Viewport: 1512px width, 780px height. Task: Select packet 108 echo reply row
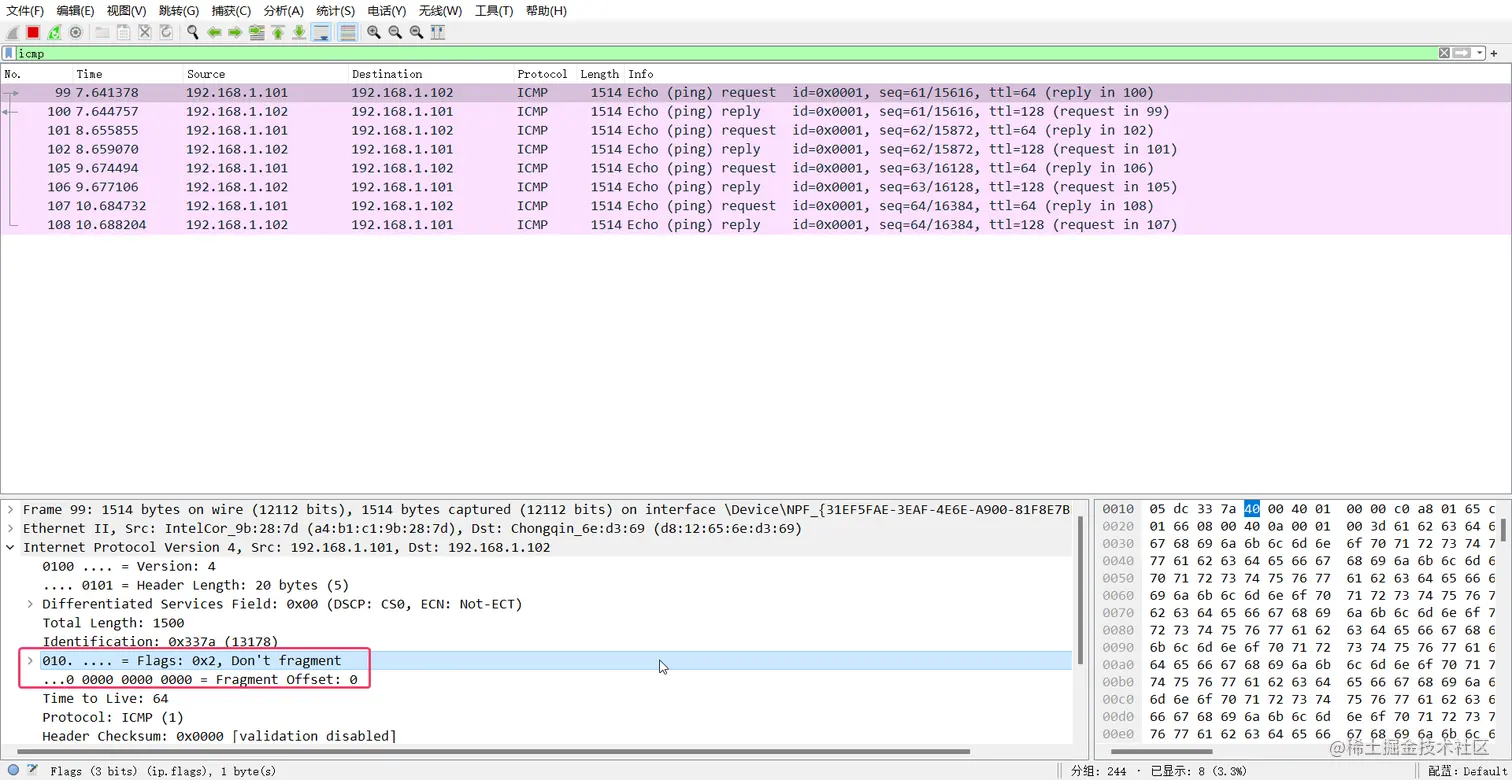point(755,225)
